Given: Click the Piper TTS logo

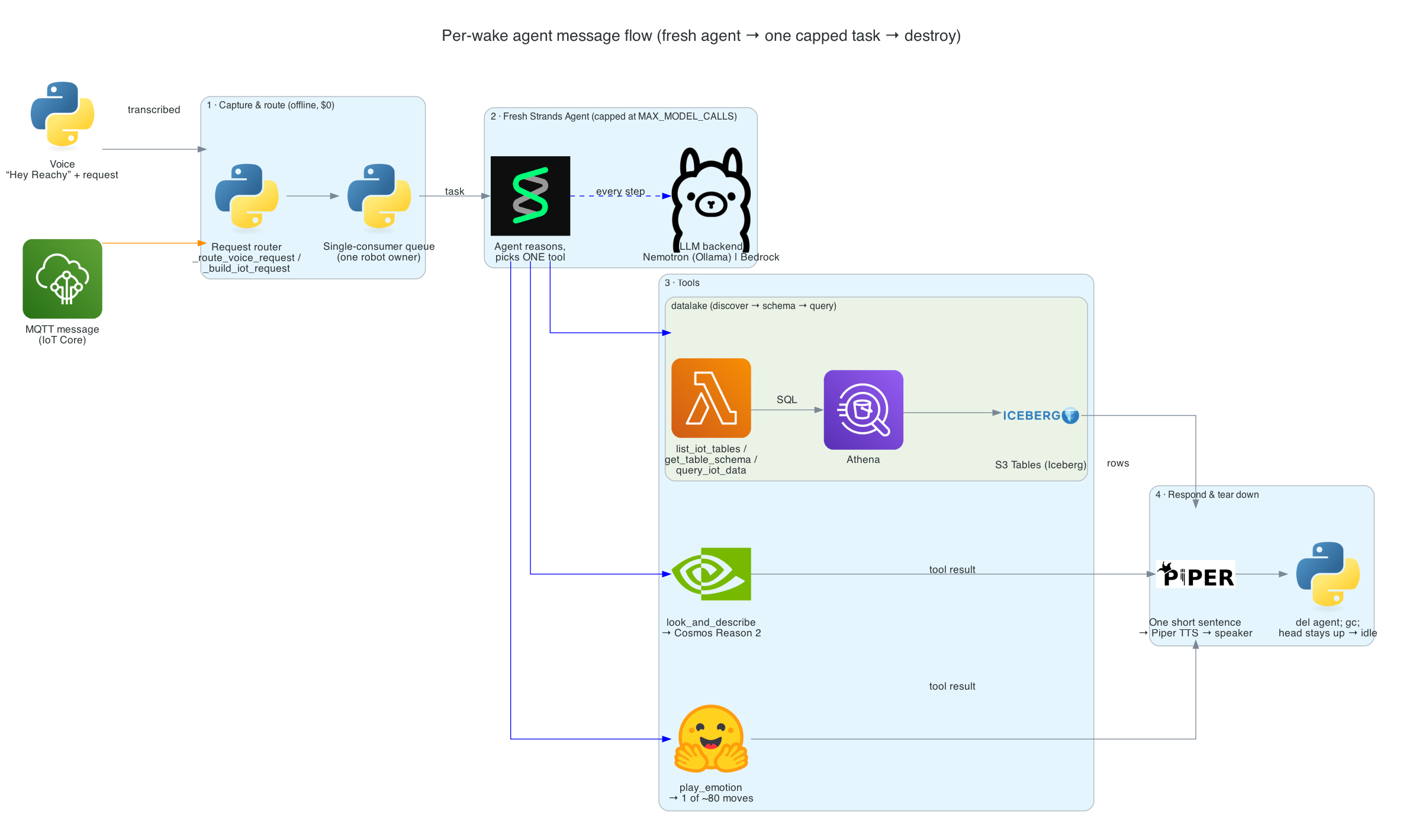Looking at the screenshot, I should click(x=1195, y=574).
